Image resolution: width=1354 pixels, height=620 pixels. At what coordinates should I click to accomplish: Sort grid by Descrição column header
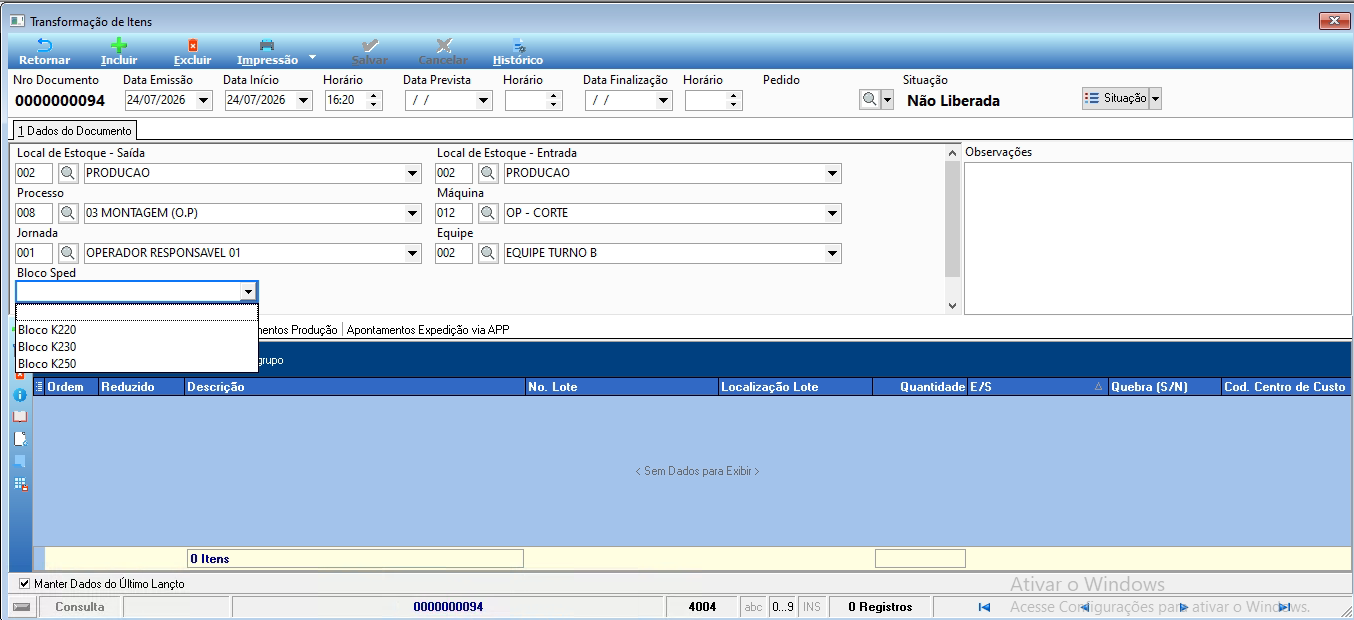(x=355, y=386)
